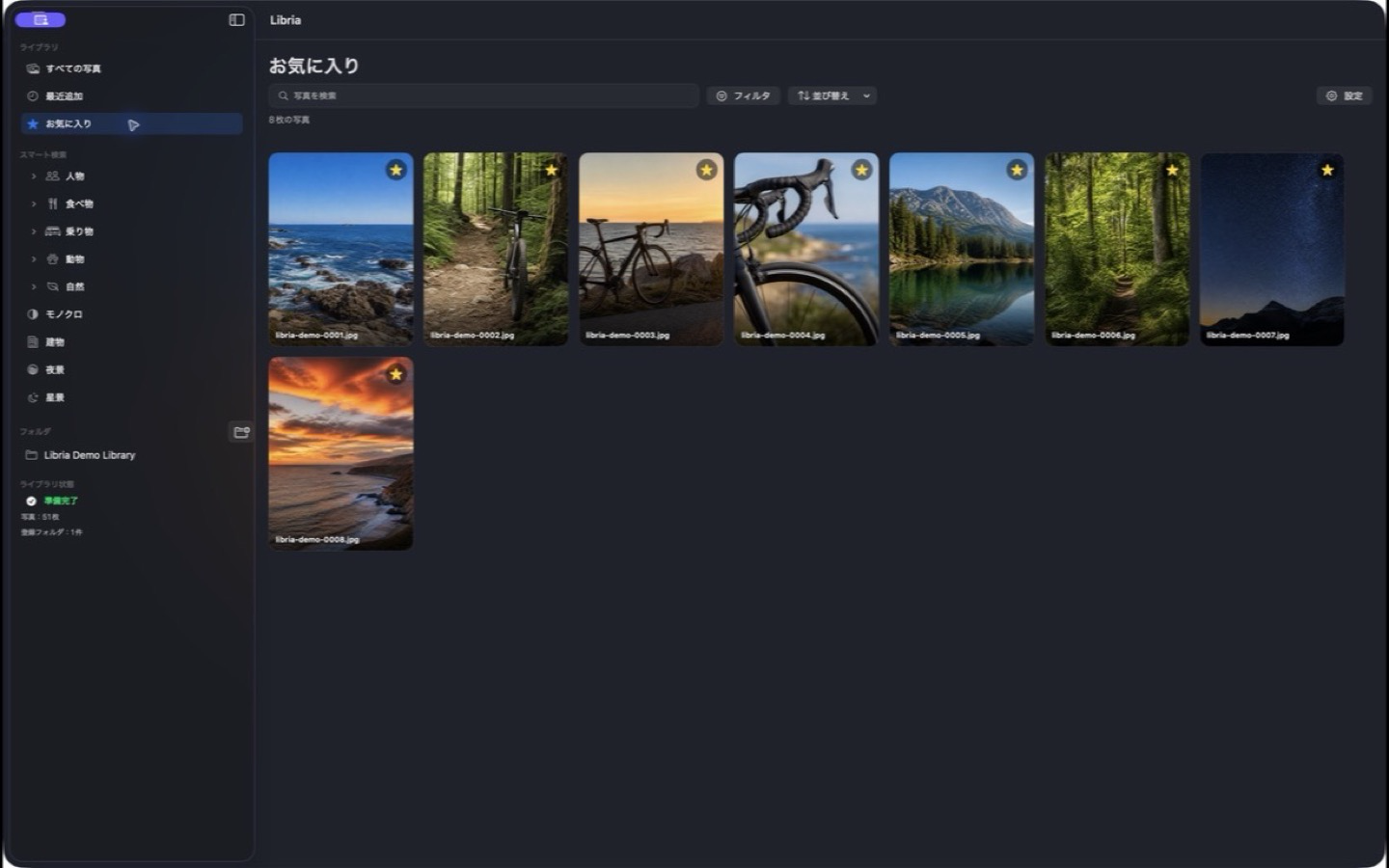
Task: Select the モノクロ smart search
Action: 131,314
